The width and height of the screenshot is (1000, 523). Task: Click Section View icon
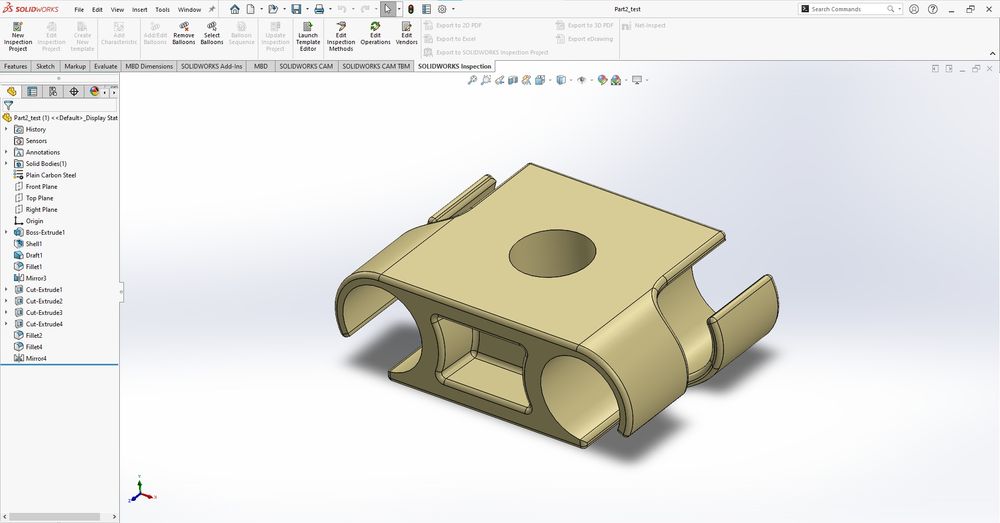[x=513, y=80]
